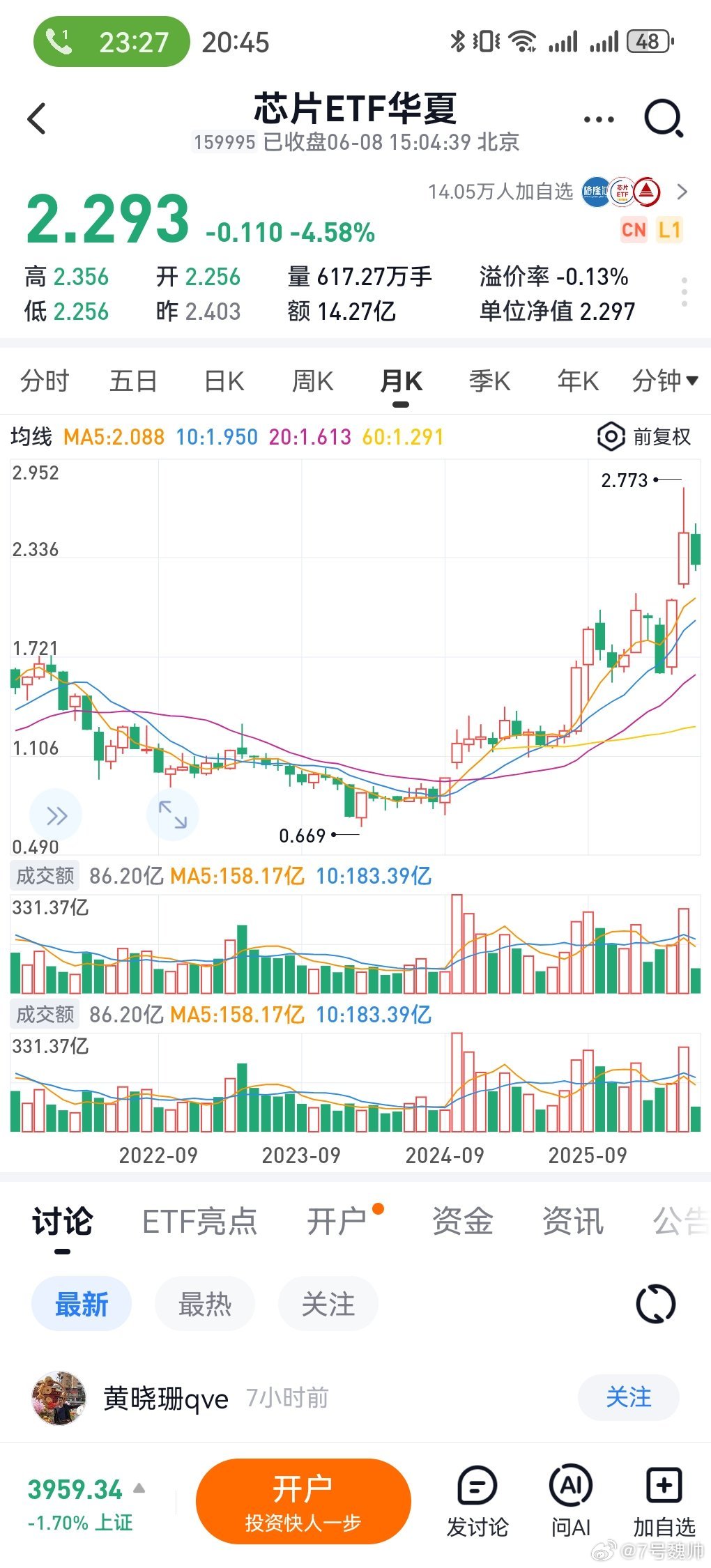
Task: Switch to 周K chart
Action: 312,381
